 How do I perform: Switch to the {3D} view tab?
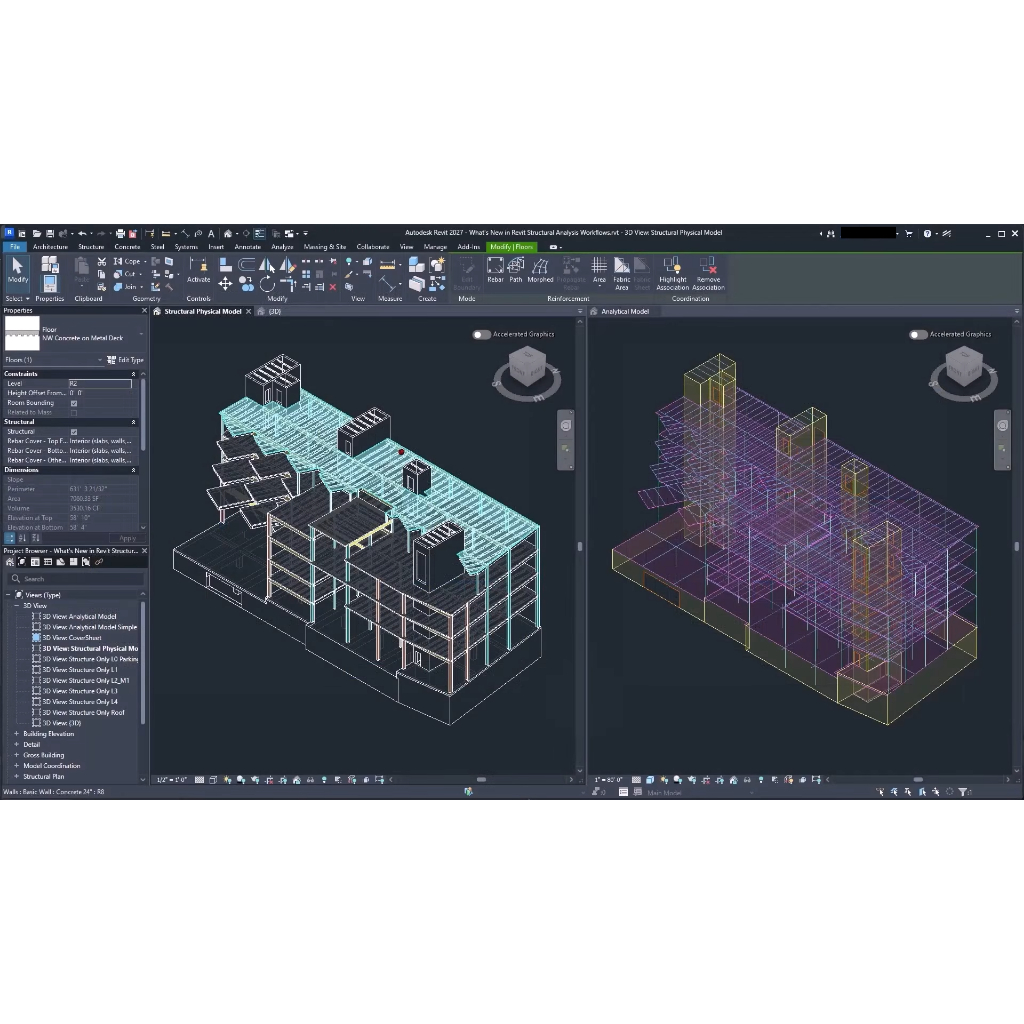click(x=270, y=312)
